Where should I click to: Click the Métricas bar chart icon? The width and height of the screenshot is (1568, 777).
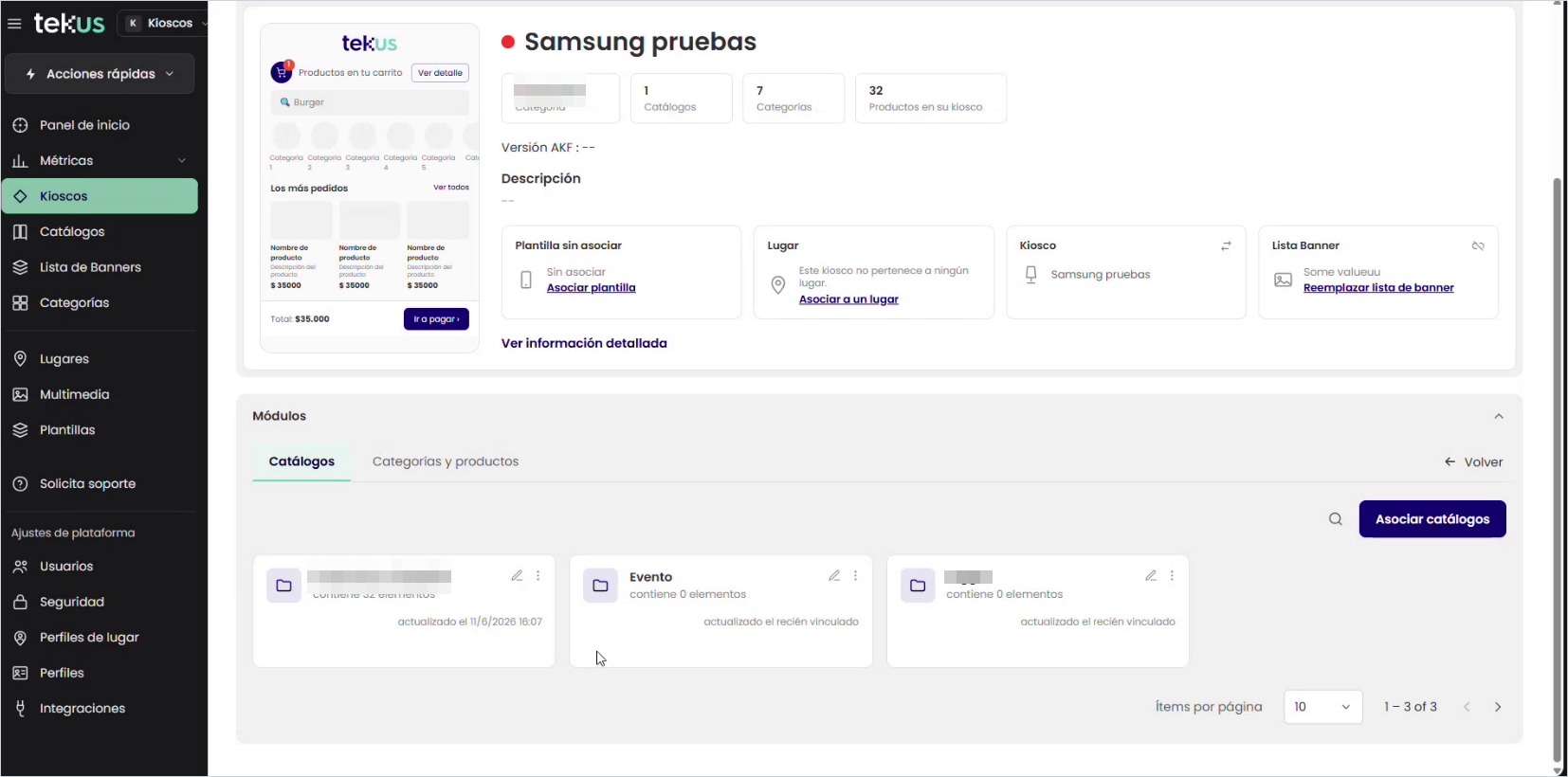pyautogui.click(x=20, y=161)
